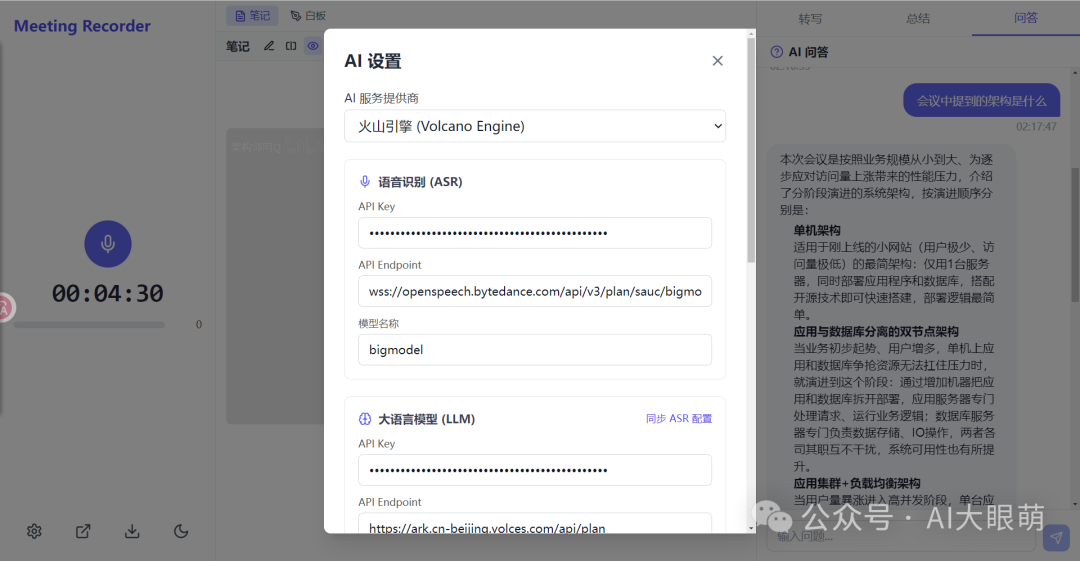Click the 00:04:30 timer display

coord(107,294)
